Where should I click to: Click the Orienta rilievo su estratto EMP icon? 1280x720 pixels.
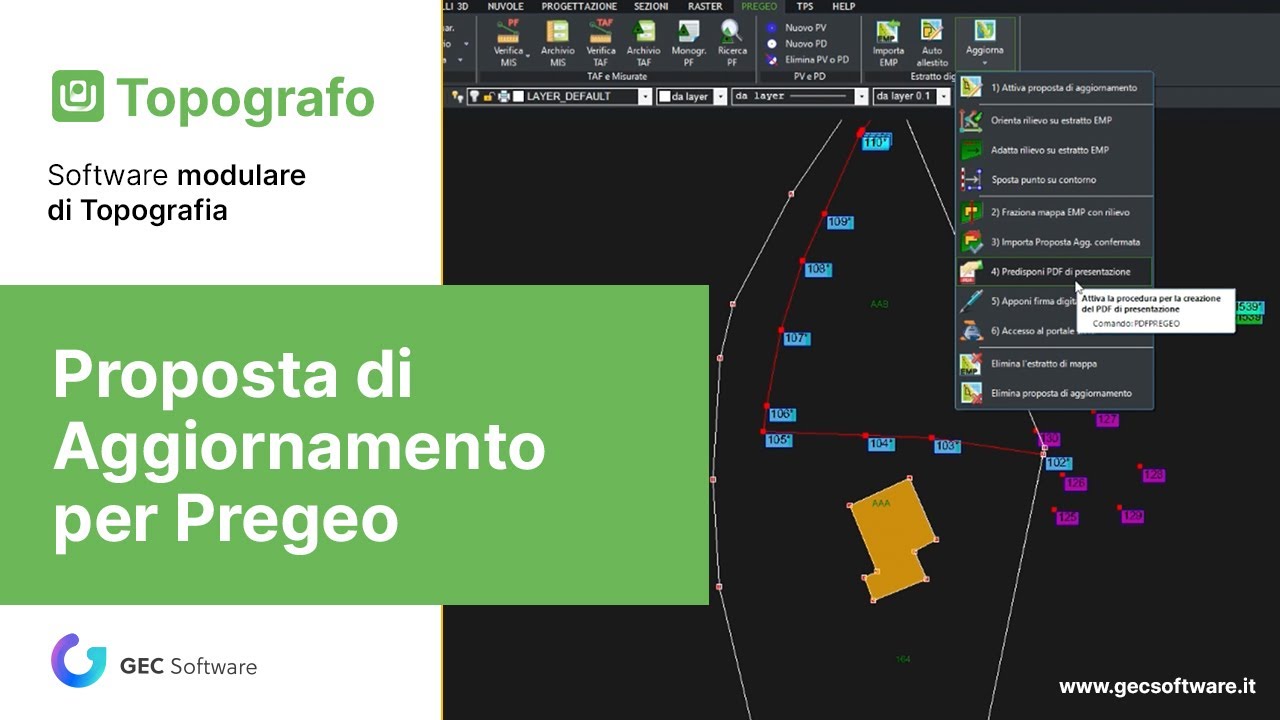[x=971, y=120]
